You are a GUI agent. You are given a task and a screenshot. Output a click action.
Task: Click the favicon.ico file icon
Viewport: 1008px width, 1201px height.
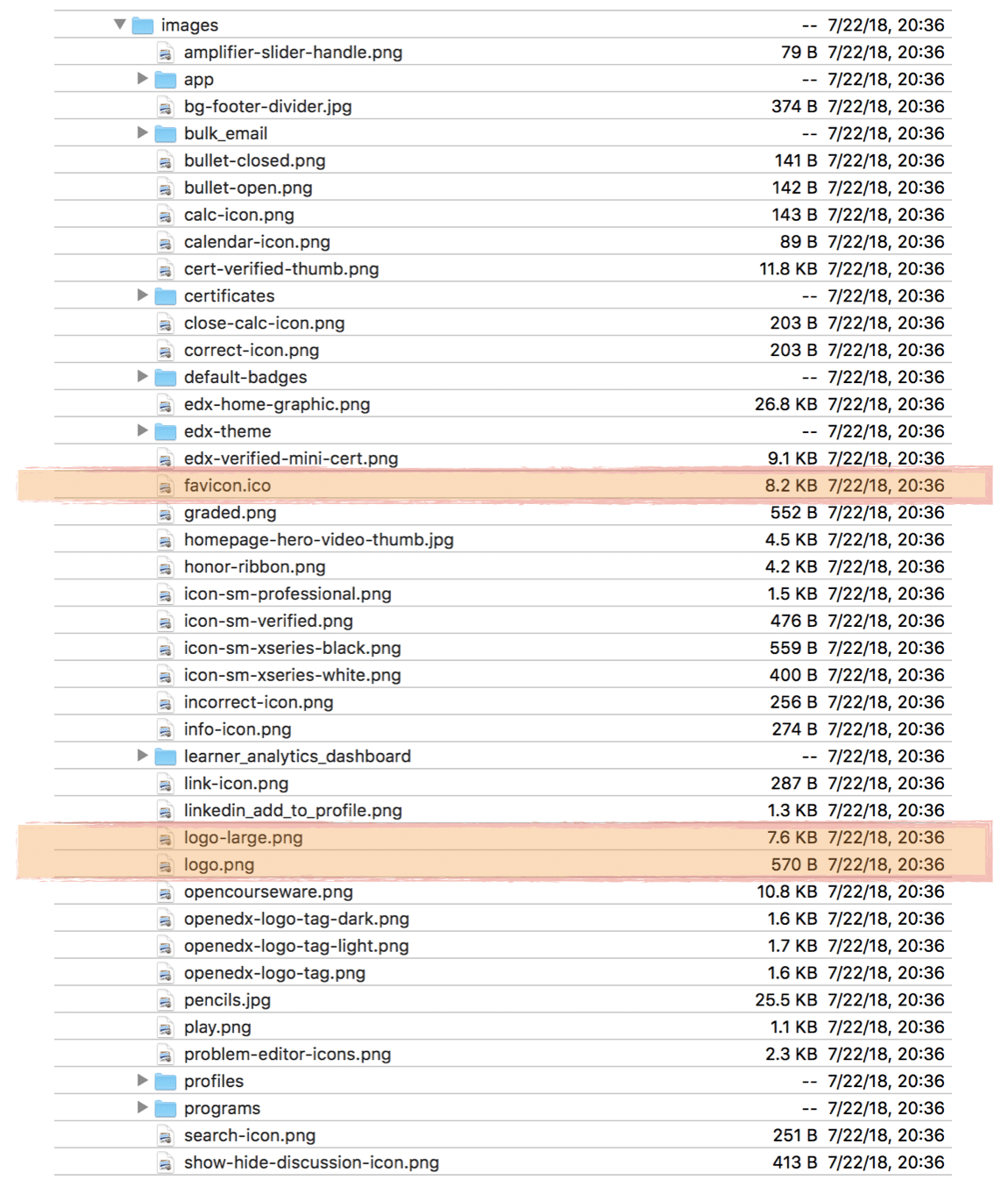tap(166, 486)
